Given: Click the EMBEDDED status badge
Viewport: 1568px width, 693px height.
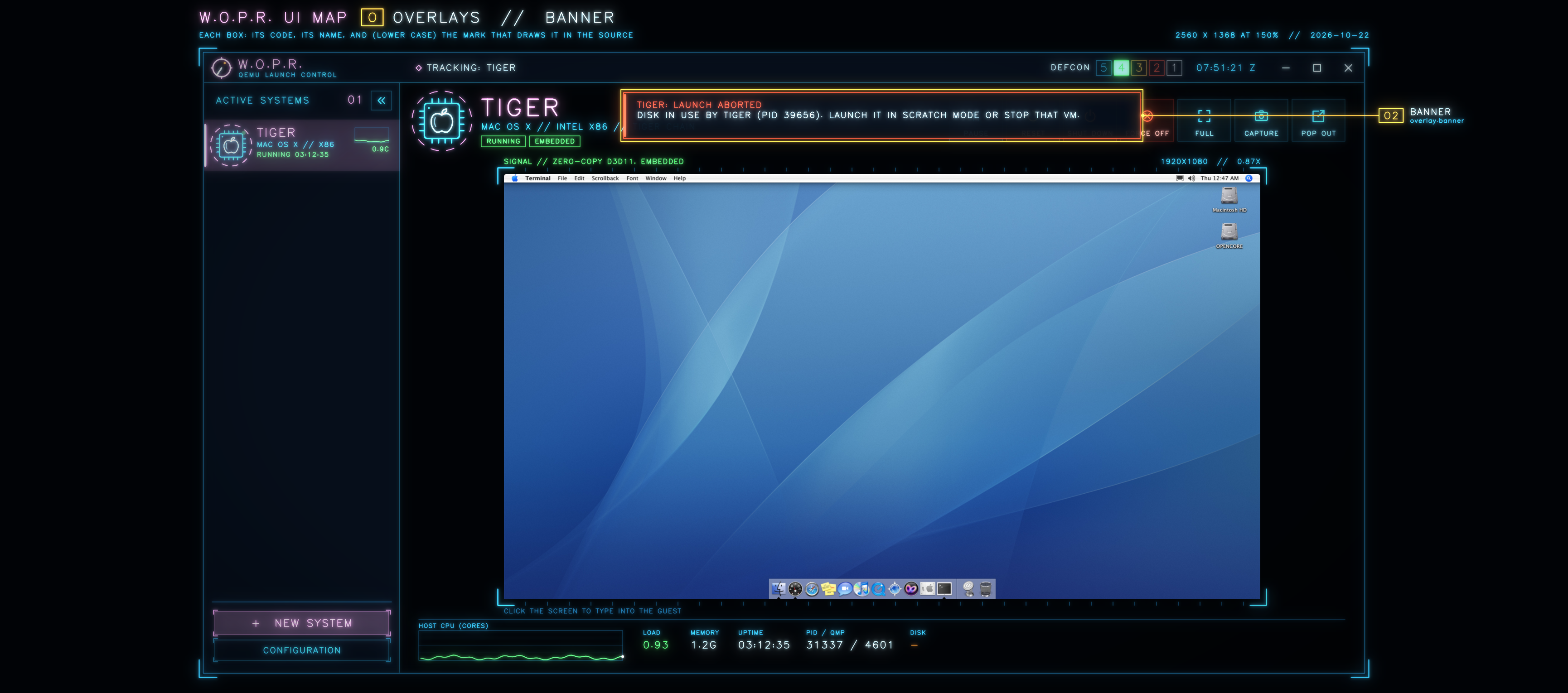Looking at the screenshot, I should [555, 141].
